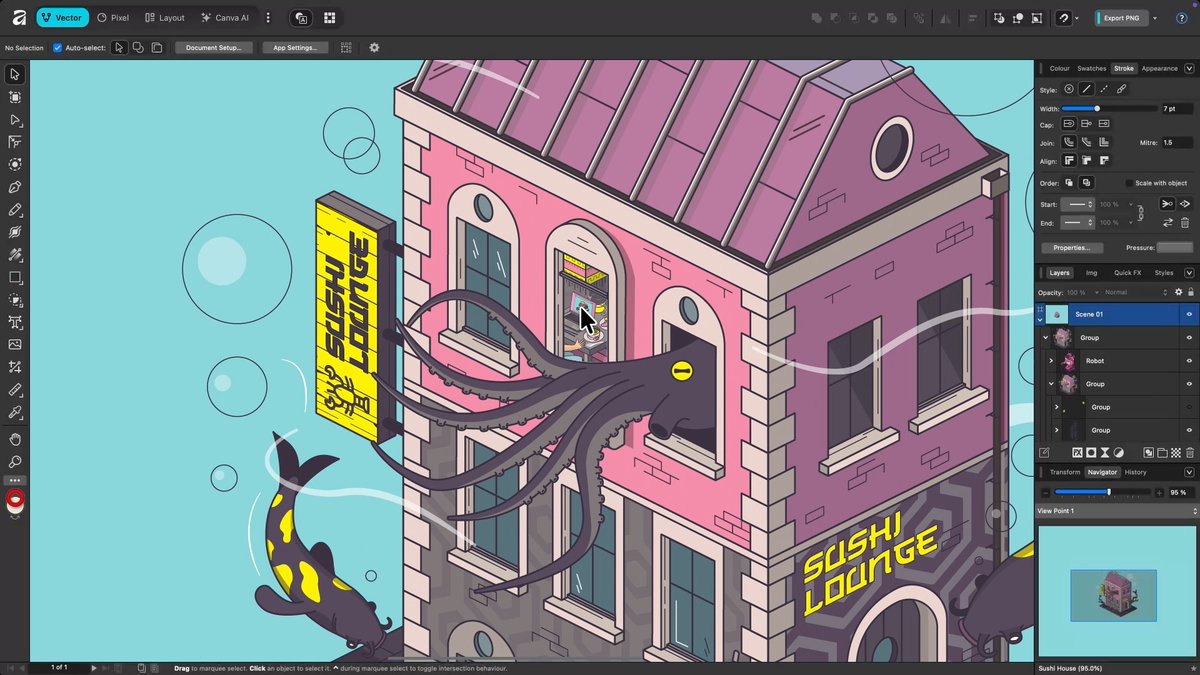Open the Export PNG dropdown arrow
The height and width of the screenshot is (675, 1200).
1155,18
